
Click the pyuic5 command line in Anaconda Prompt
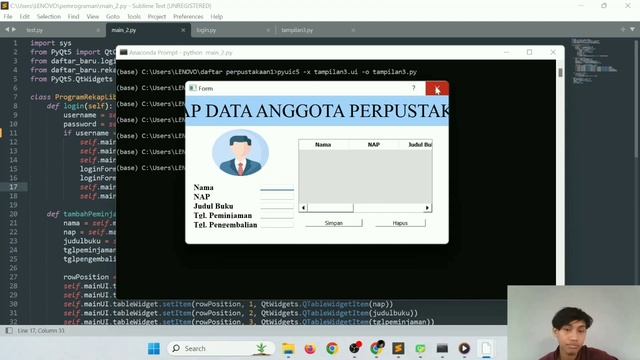pos(267,72)
